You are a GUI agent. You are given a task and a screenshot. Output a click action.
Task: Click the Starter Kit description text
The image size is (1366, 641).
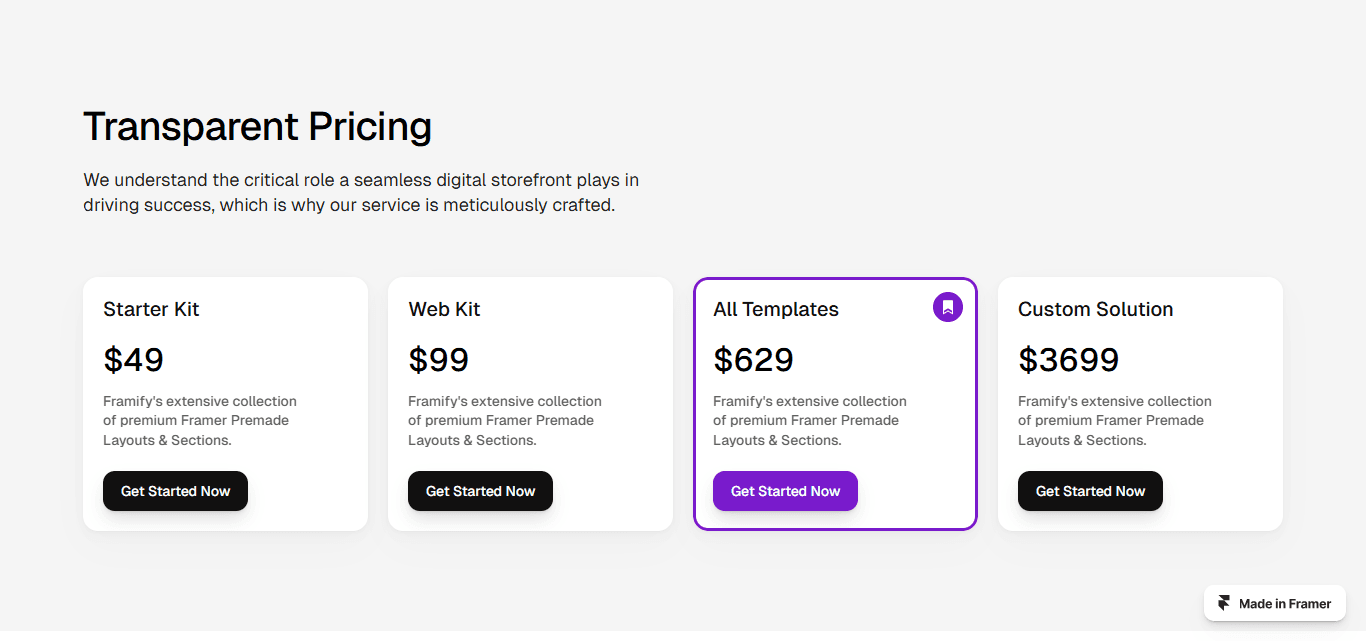pos(200,420)
